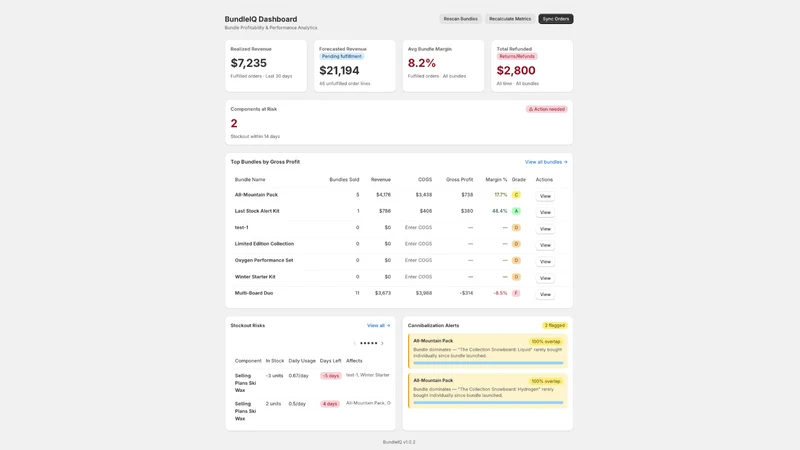Open View all link in Stockout Risks

tap(379, 326)
